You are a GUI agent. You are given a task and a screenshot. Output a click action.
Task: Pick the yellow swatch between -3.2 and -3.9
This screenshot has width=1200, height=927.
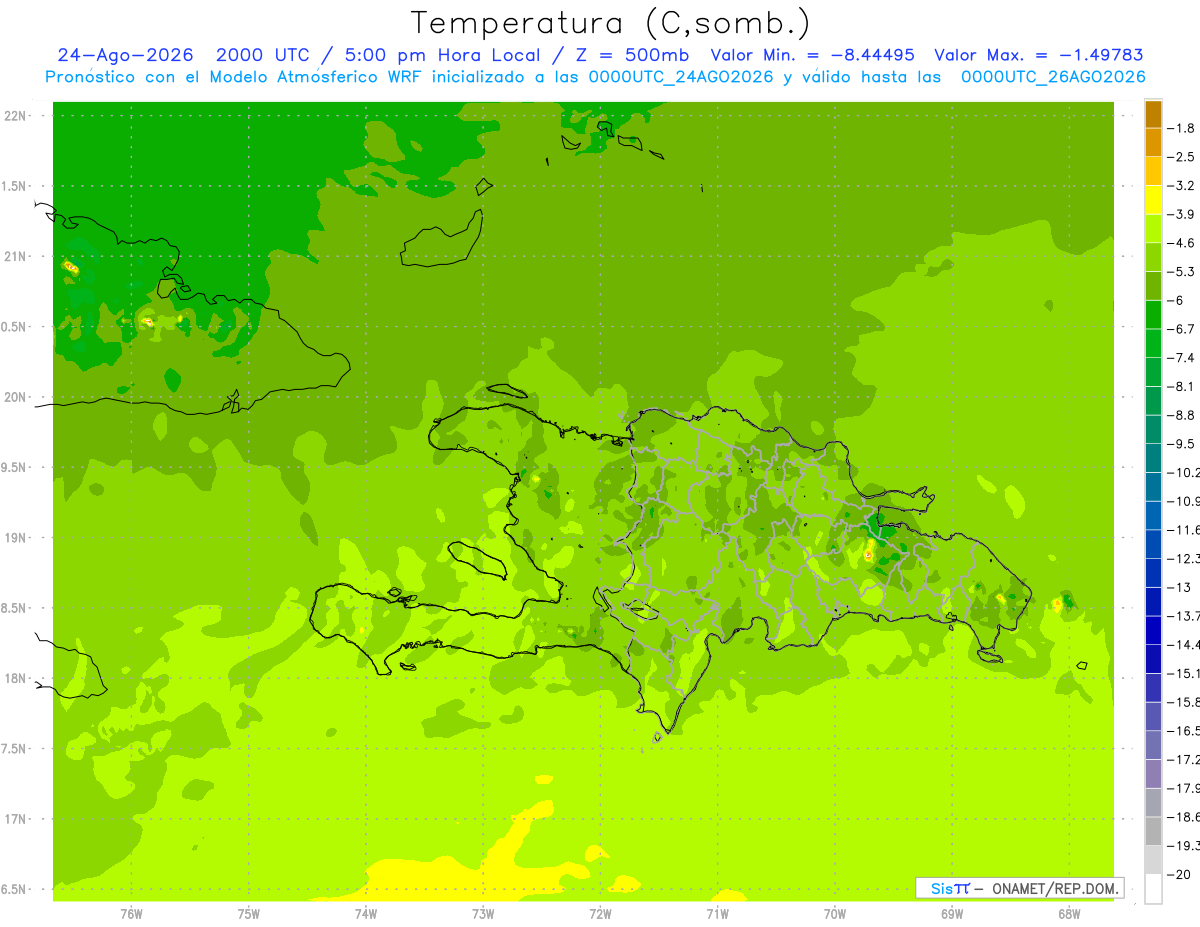click(x=1153, y=200)
